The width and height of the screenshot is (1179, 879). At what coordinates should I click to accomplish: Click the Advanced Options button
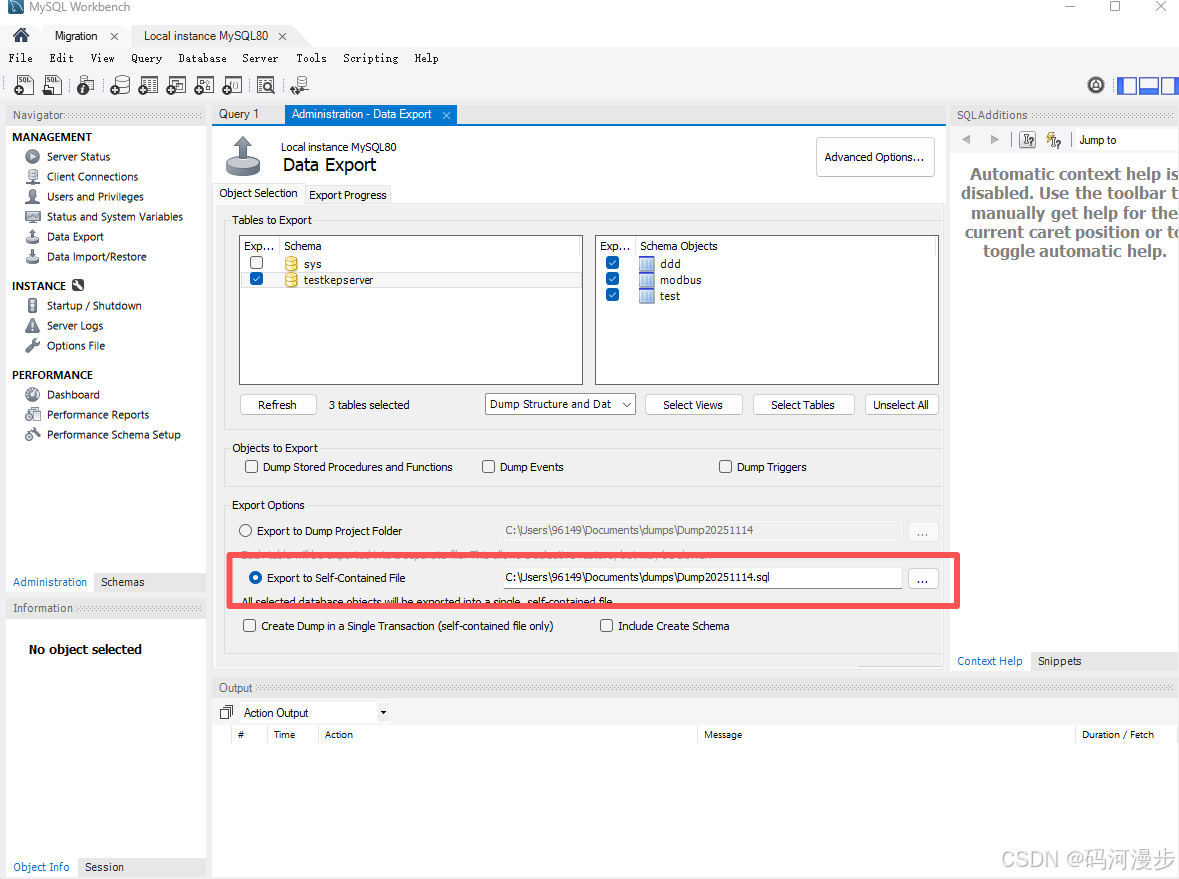pyautogui.click(x=875, y=157)
